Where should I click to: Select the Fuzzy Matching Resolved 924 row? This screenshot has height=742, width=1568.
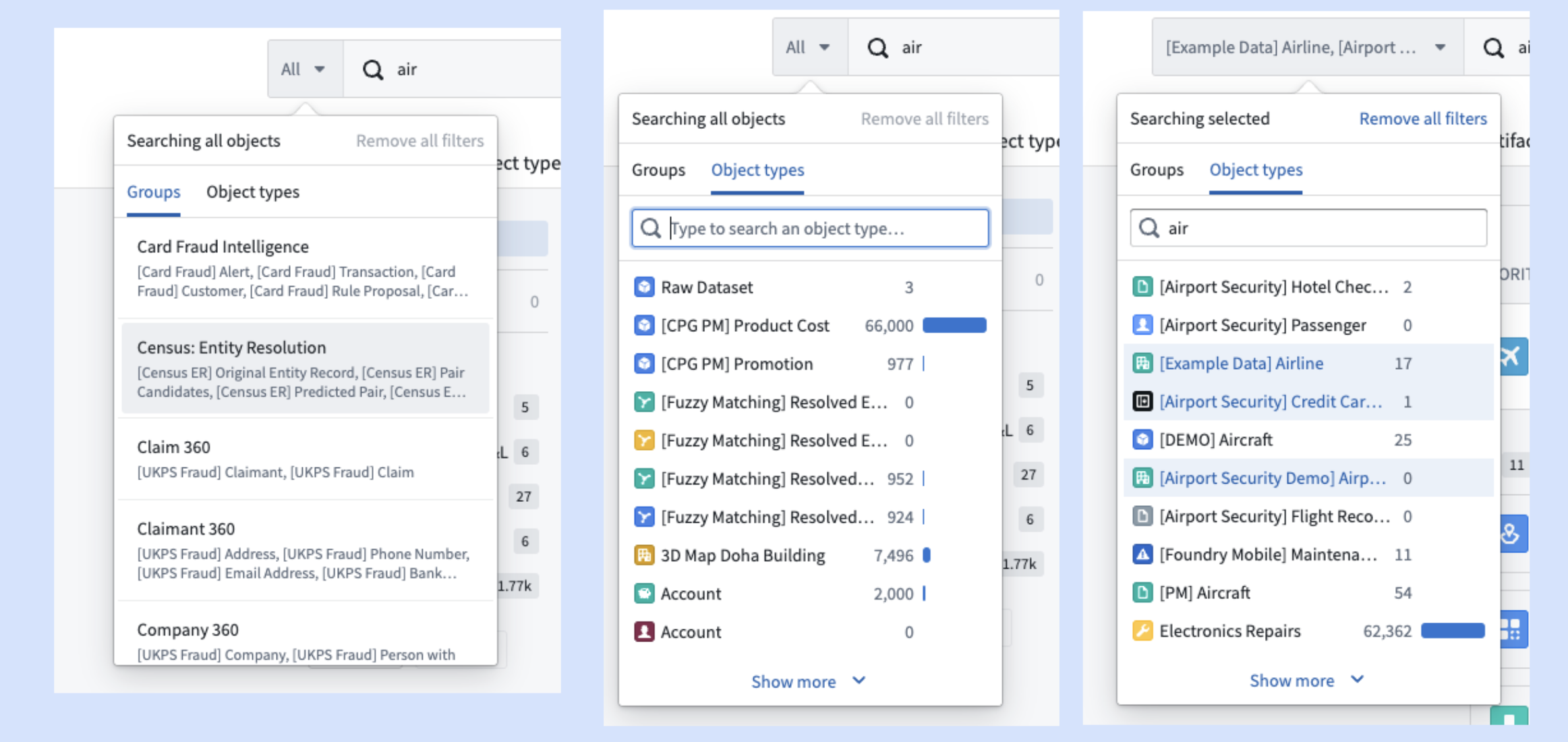tap(810, 517)
